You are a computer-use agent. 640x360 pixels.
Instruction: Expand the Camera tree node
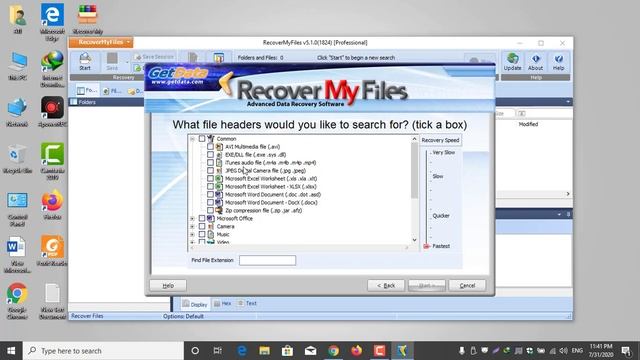click(192, 227)
